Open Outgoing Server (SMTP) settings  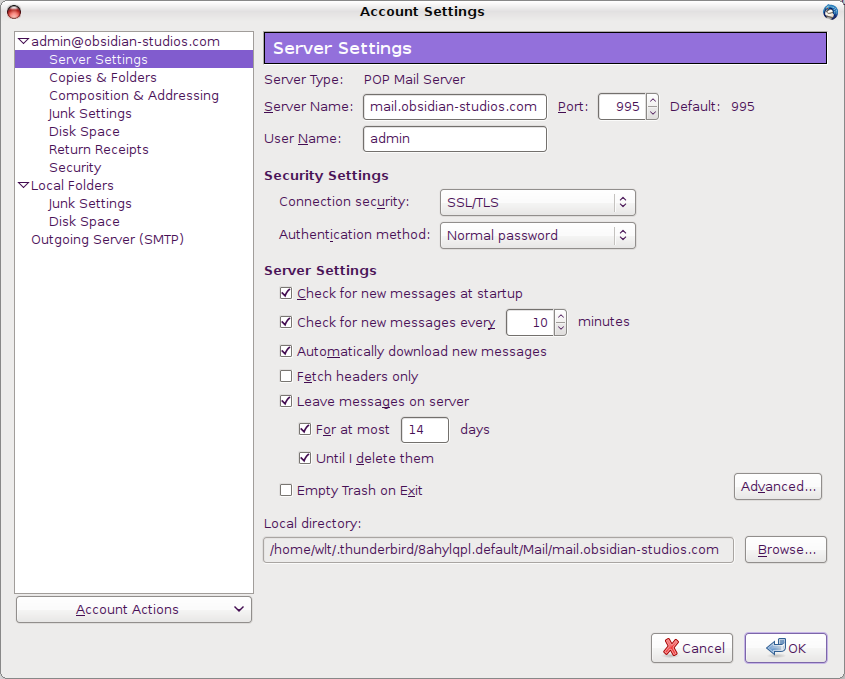pyautogui.click(x=107, y=239)
